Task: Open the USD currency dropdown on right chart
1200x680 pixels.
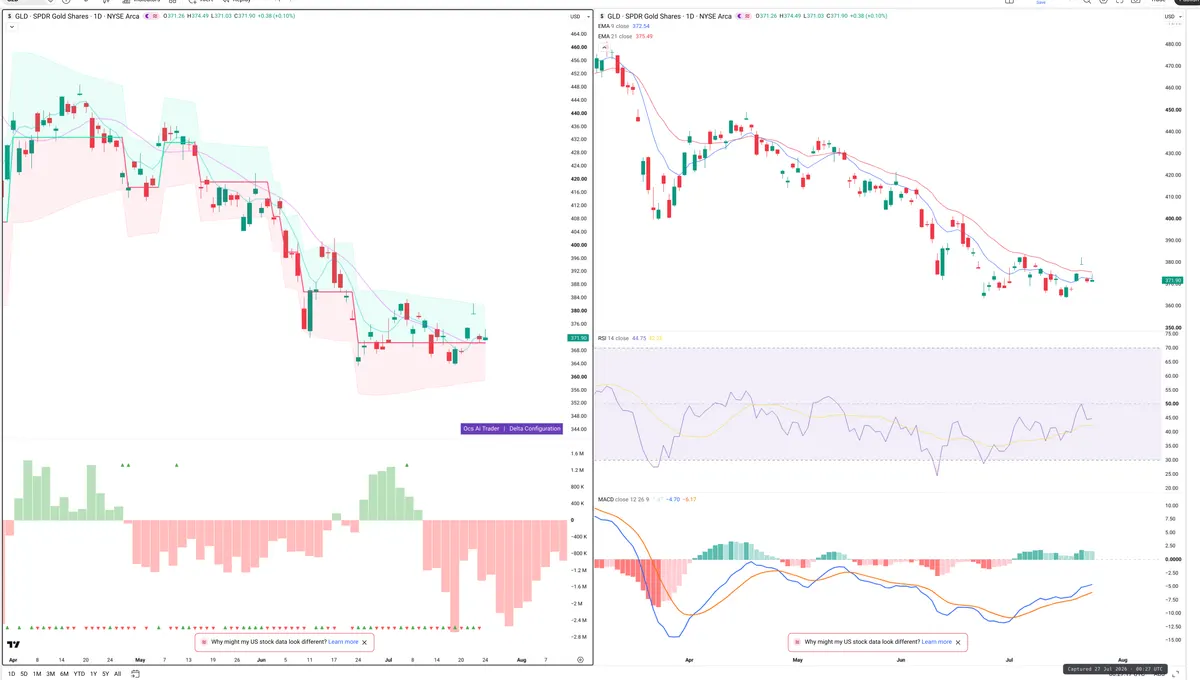Action: click(1171, 17)
